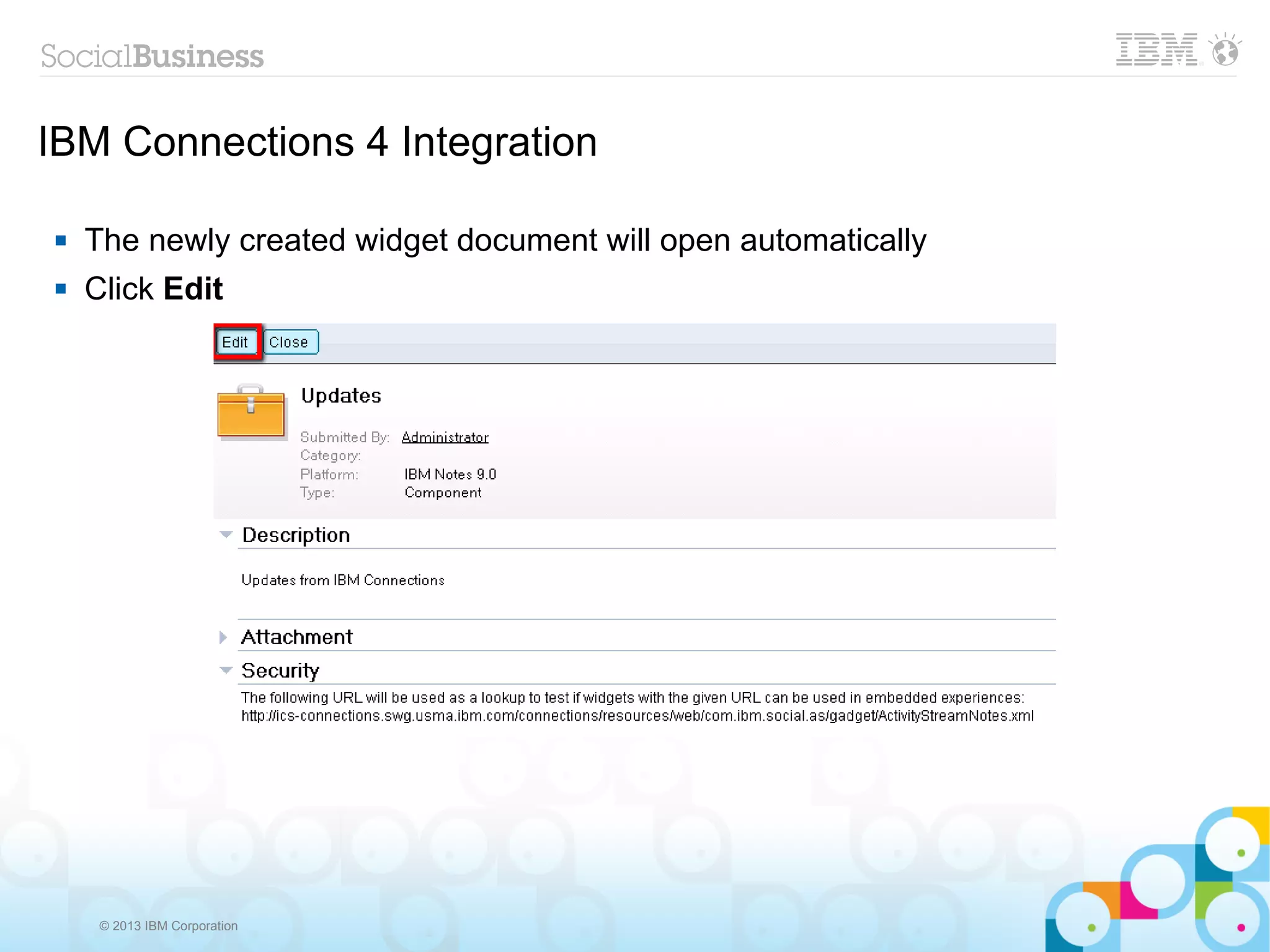Click the IBM logo

pos(1157,50)
